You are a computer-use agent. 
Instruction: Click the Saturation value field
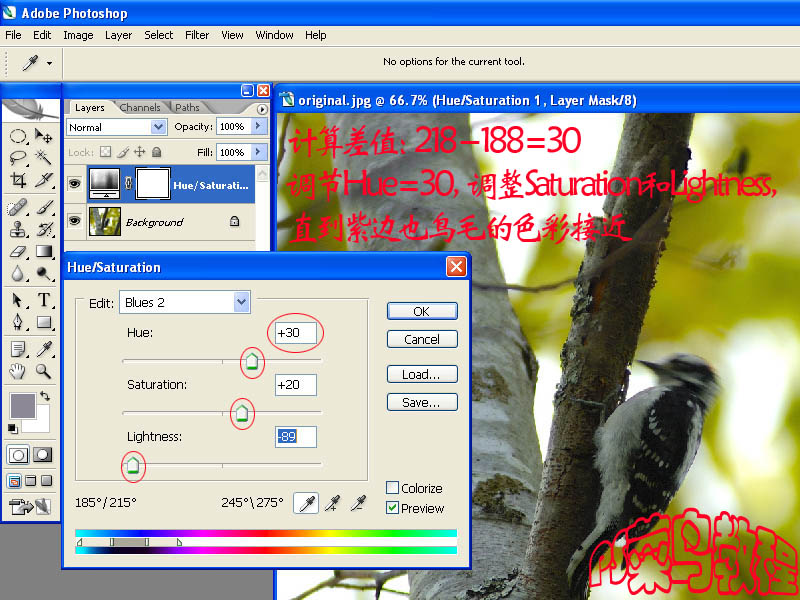(x=296, y=385)
